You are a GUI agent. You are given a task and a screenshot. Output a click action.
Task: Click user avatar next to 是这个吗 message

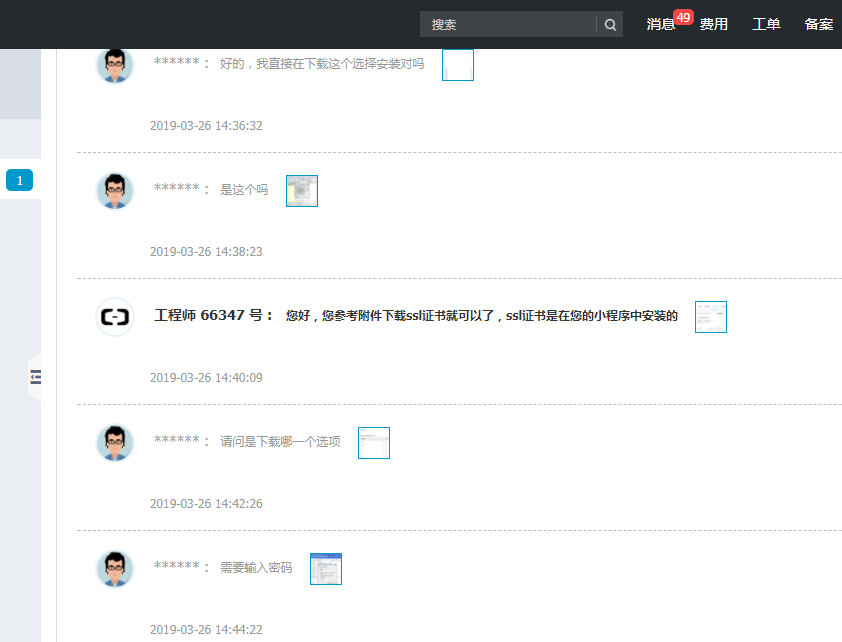(x=115, y=191)
